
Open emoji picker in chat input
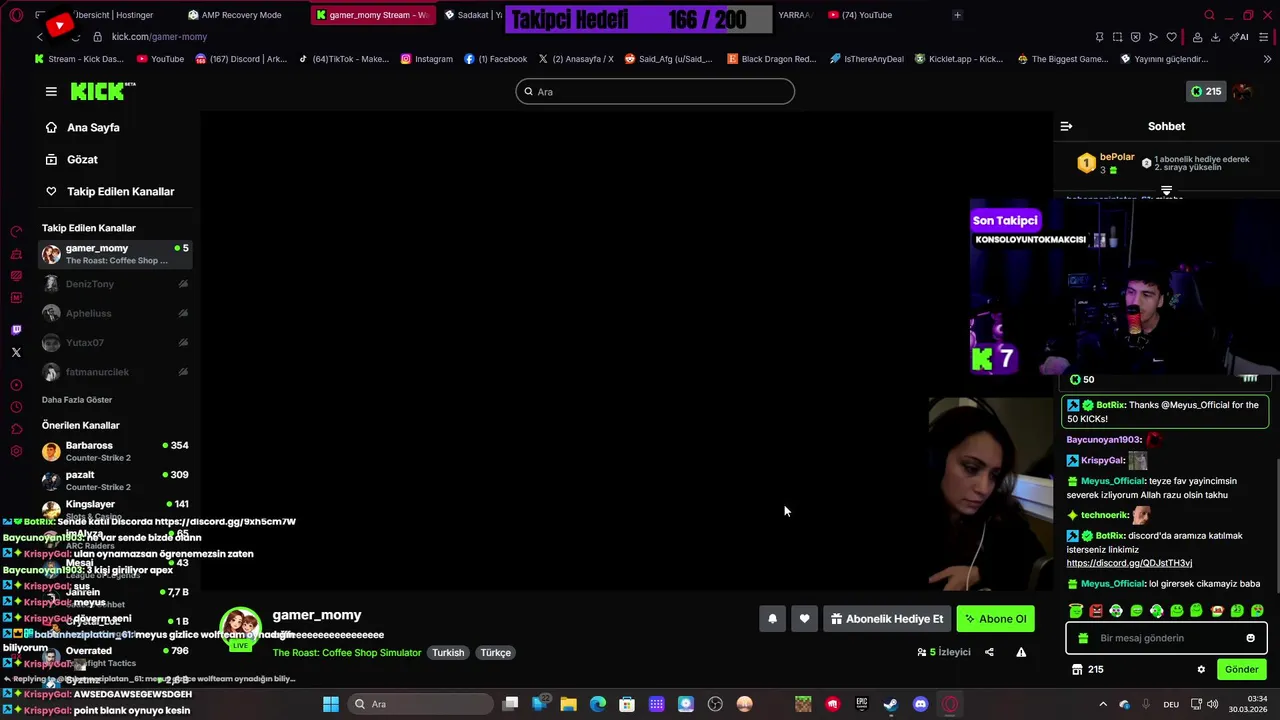(x=1250, y=638)
